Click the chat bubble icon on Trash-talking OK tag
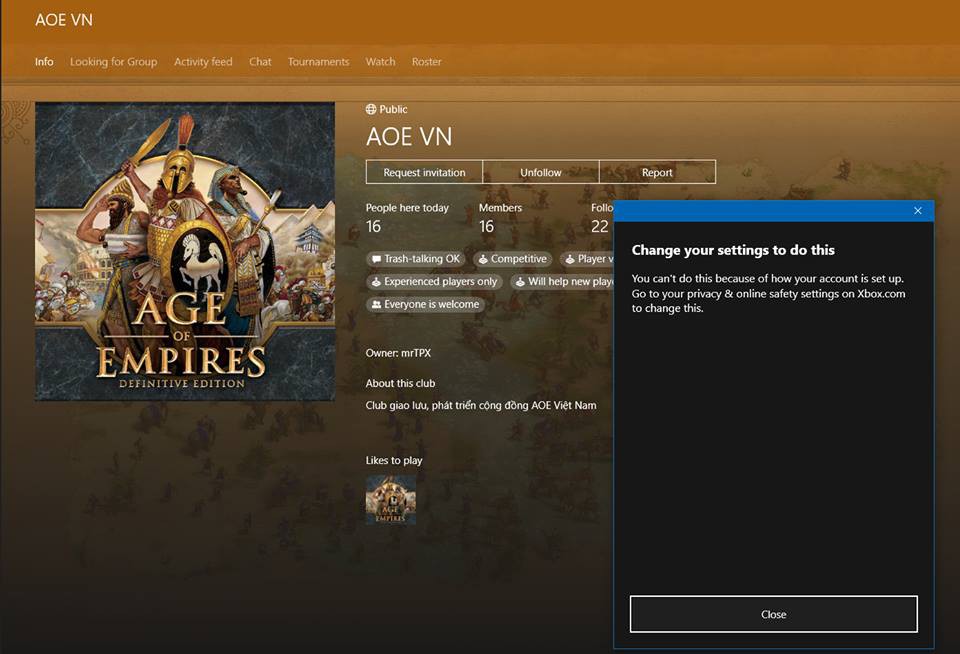Viewport: 960px width, 654px height. pos(377,258)
